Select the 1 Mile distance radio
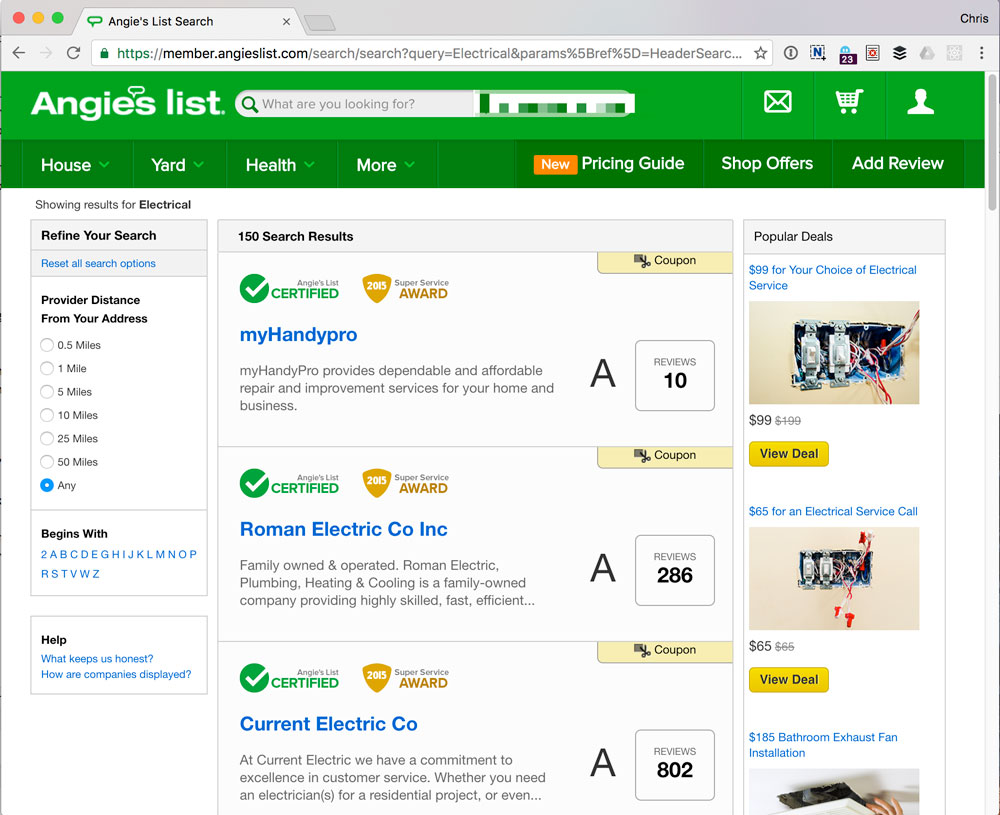The width and height of the screenshot is (1000, 815). tap(47, 369)
